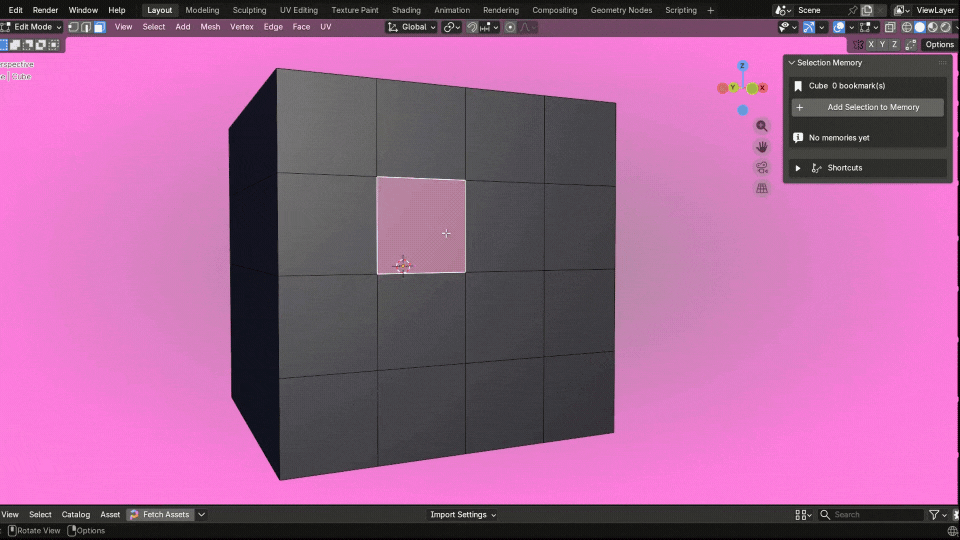Switch to the Geometry Nodes workspace tab

tap(621, 10)
